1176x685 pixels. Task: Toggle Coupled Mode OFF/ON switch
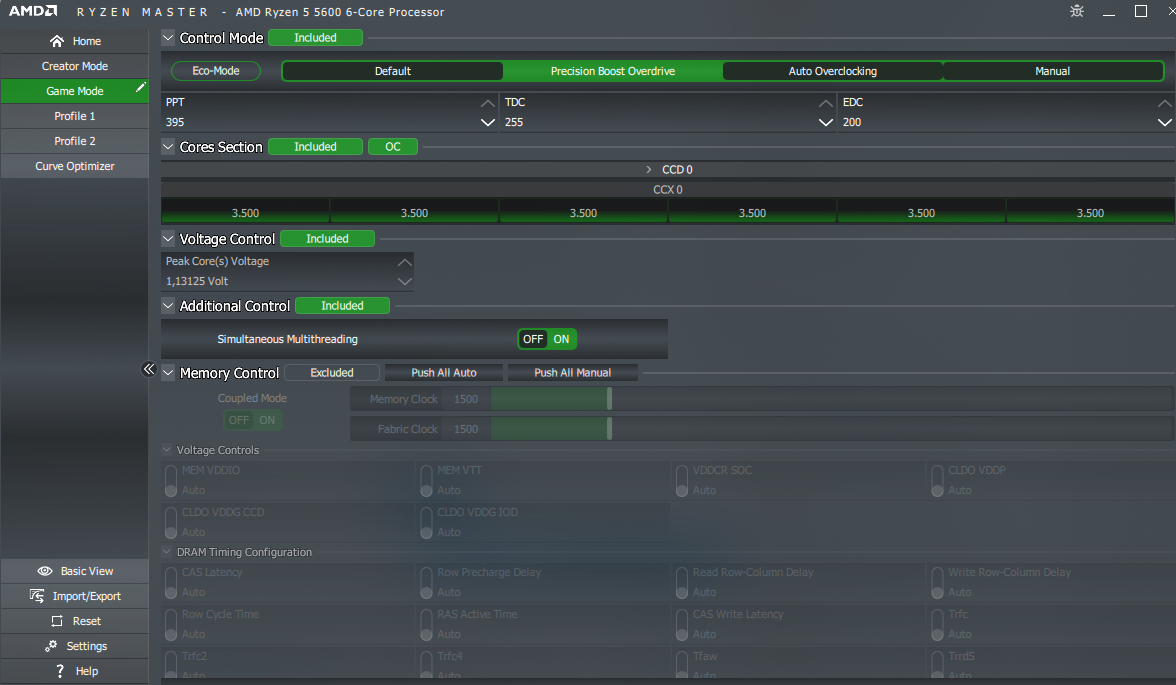tap(253, 420)
